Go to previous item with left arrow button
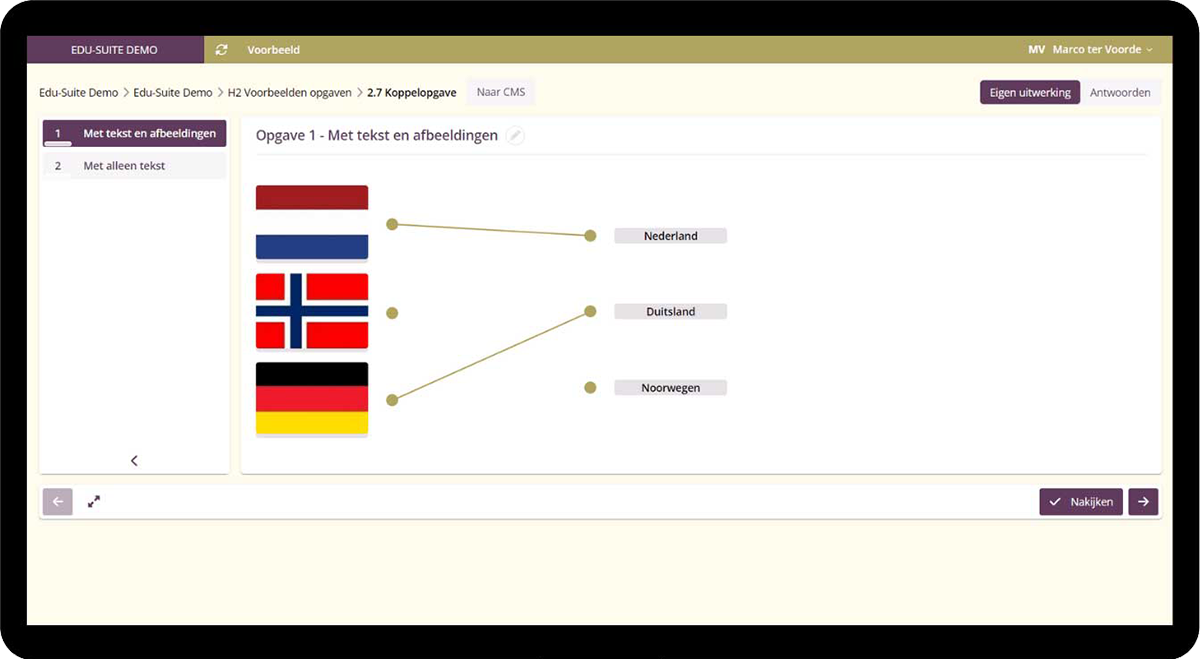The height and width of the screenshot is (659, 1200). coord(57,502)
